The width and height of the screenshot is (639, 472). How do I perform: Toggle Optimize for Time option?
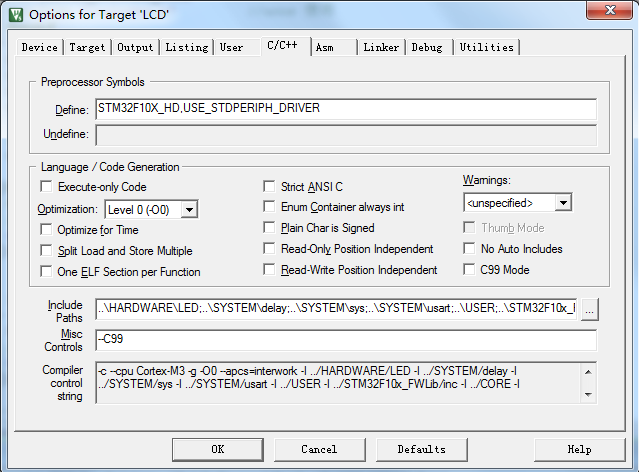(x=46, y=229)
